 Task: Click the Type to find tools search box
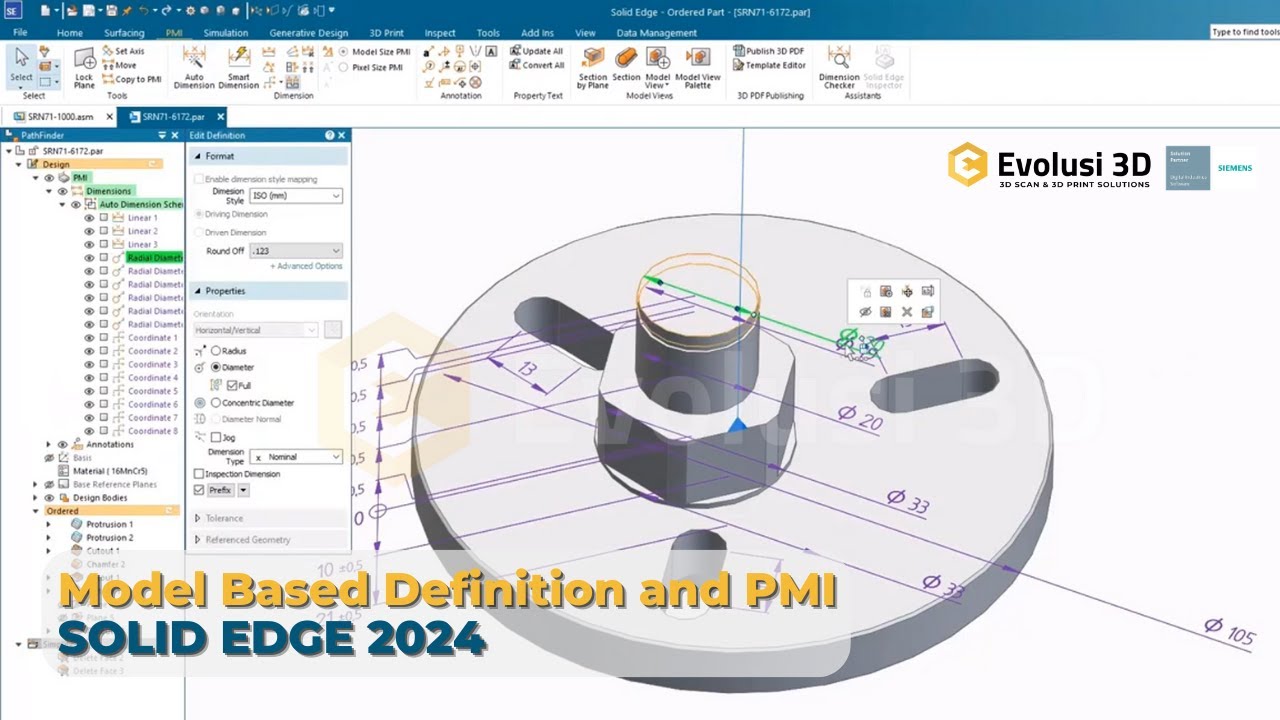coord(1244,32)
